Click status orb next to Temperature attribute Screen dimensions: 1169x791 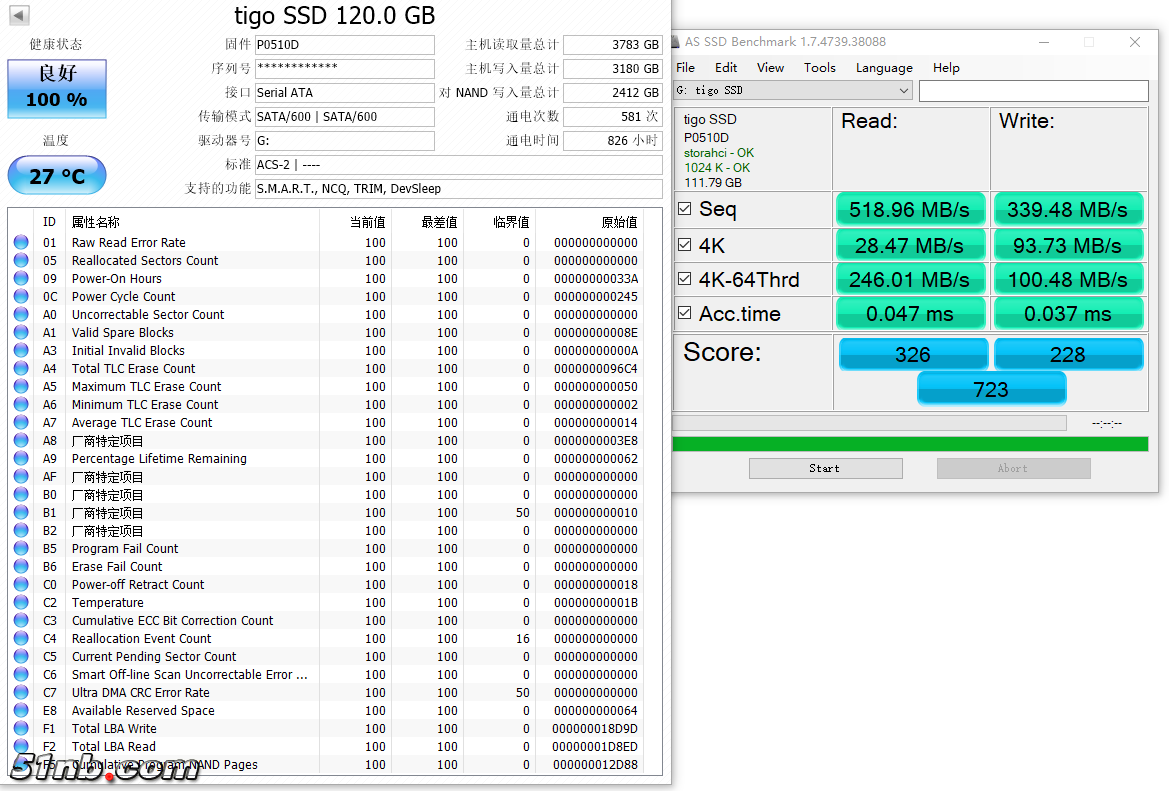21,603
